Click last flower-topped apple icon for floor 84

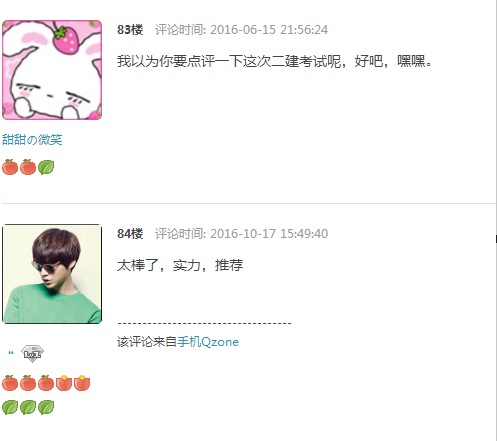tap(82, 383)
